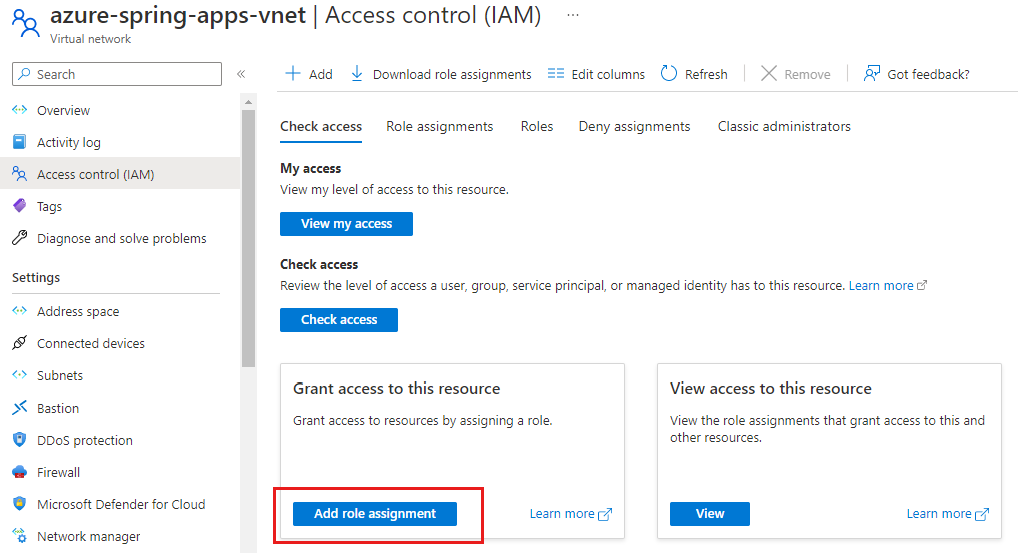
Task: Open the Roles tab
Action: coord(537,126)
